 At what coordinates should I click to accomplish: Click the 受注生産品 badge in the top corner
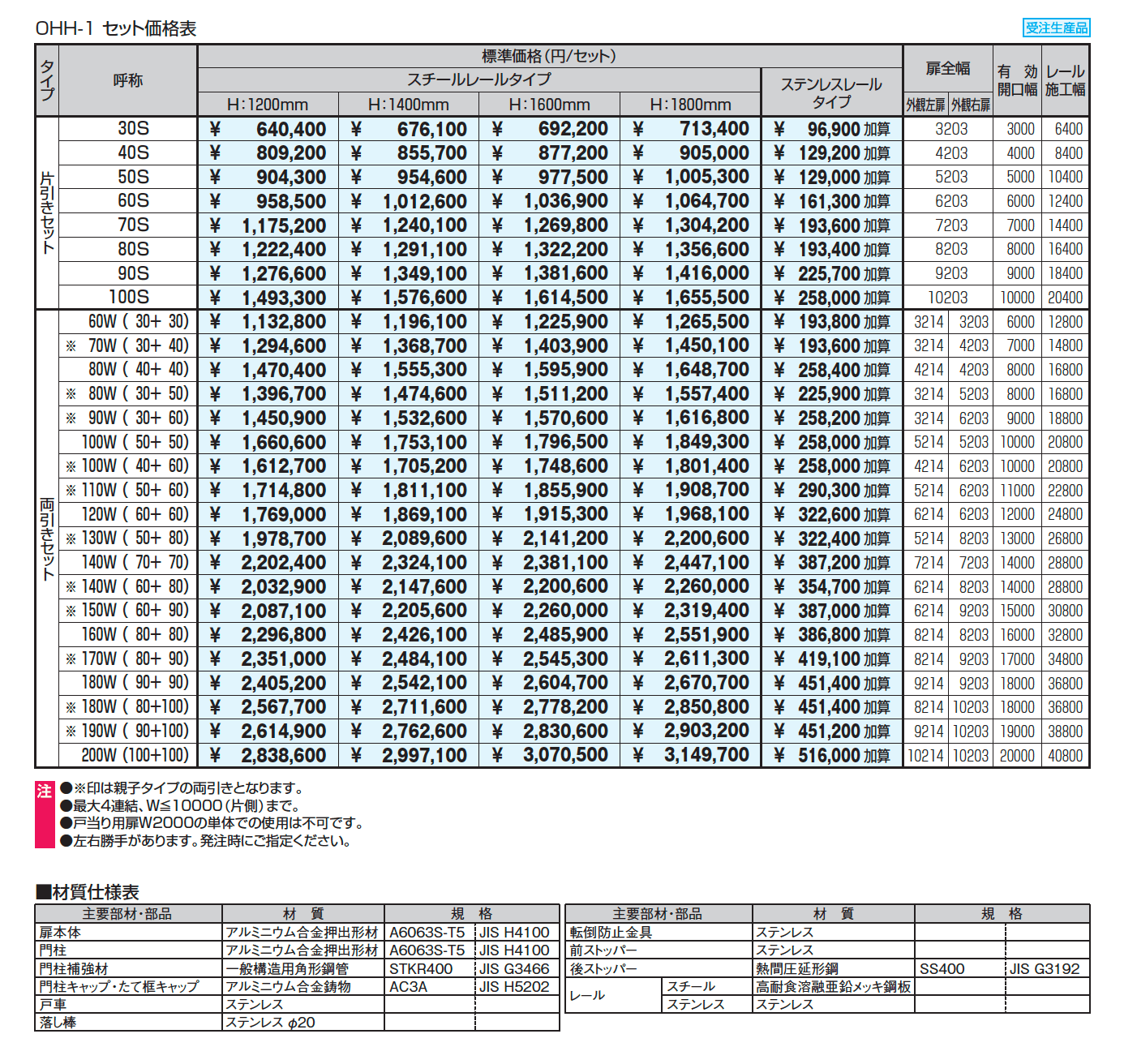pos(1057,26)
